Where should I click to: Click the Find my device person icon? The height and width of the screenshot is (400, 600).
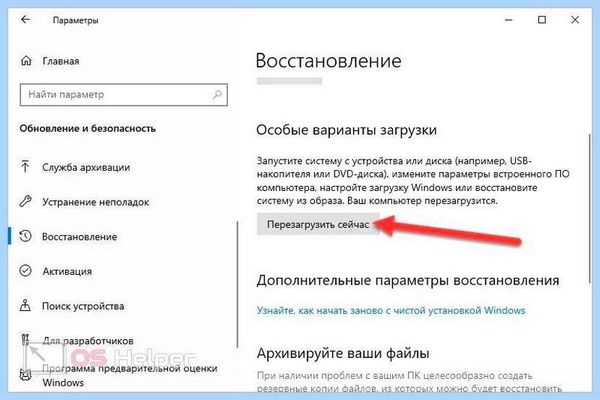25,305
